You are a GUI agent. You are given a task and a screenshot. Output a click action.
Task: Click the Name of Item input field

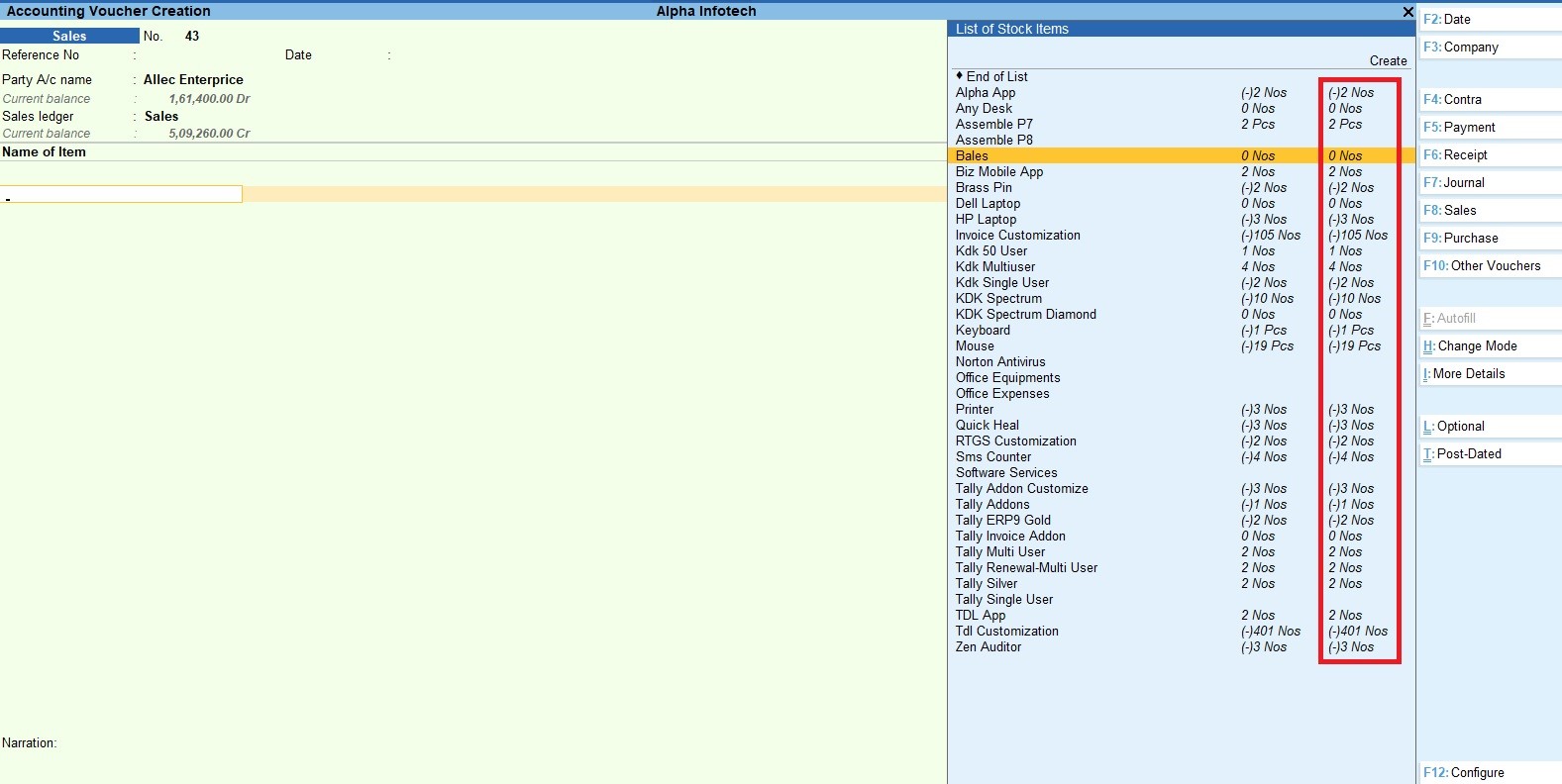point(122,194)
